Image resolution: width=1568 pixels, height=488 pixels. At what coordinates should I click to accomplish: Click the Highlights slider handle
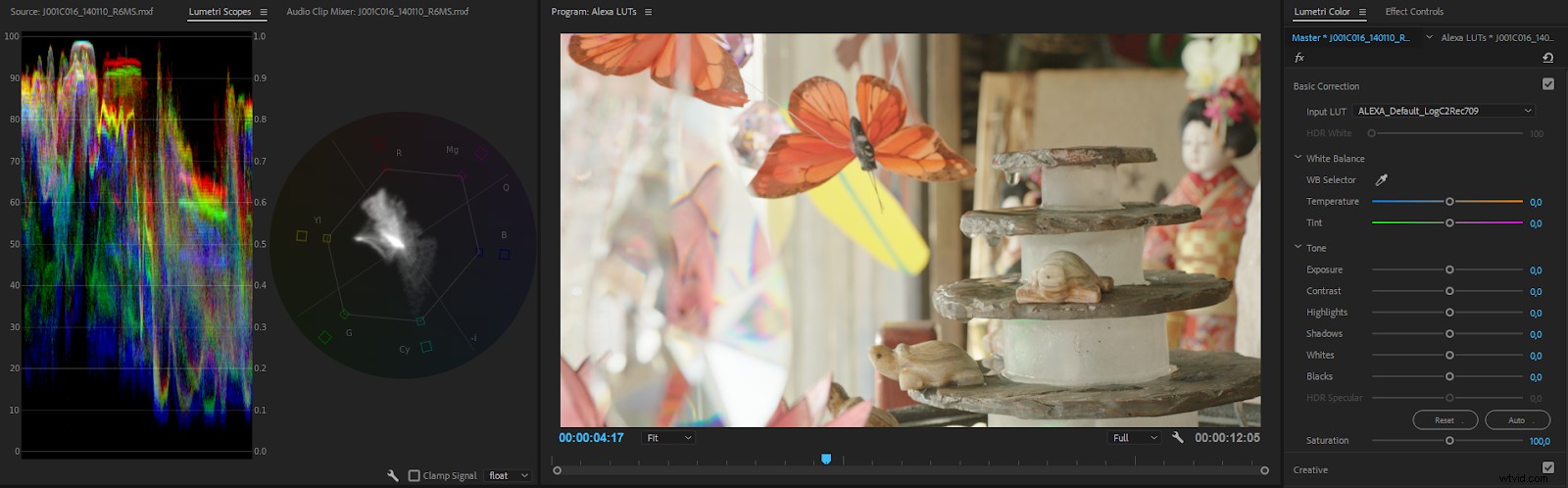point(1449,313)
